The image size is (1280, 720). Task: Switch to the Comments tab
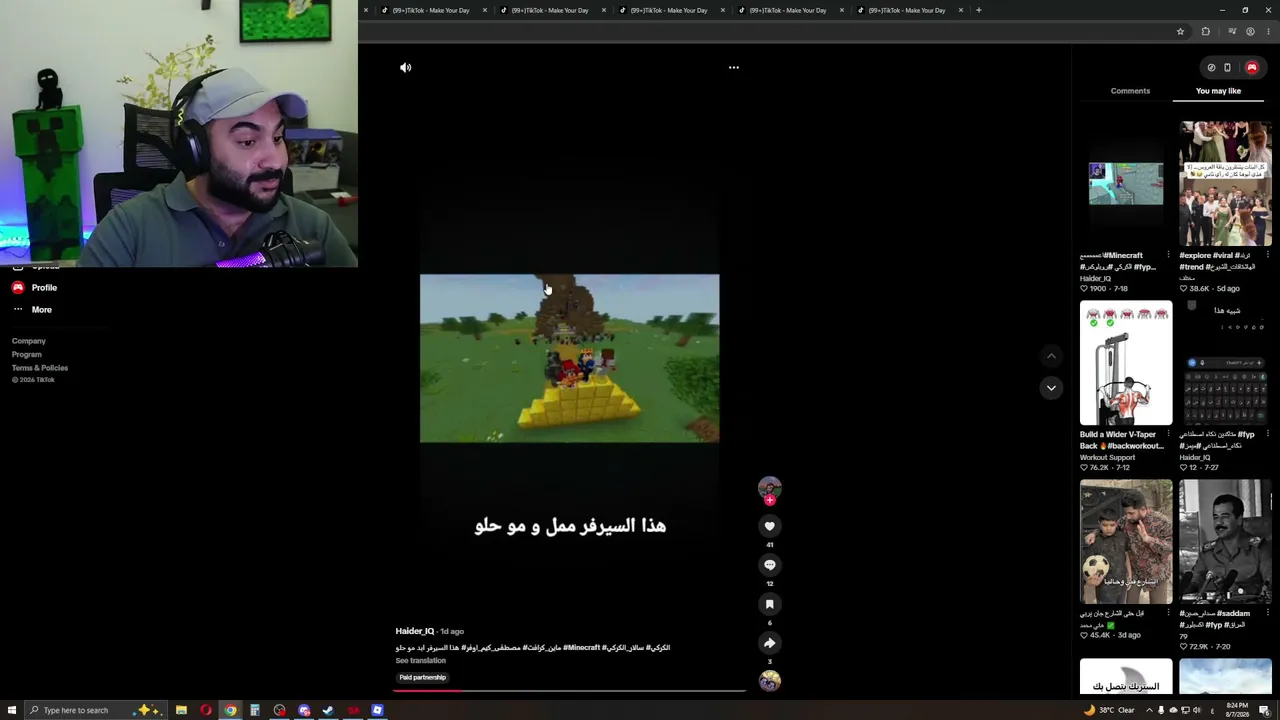1130,91
